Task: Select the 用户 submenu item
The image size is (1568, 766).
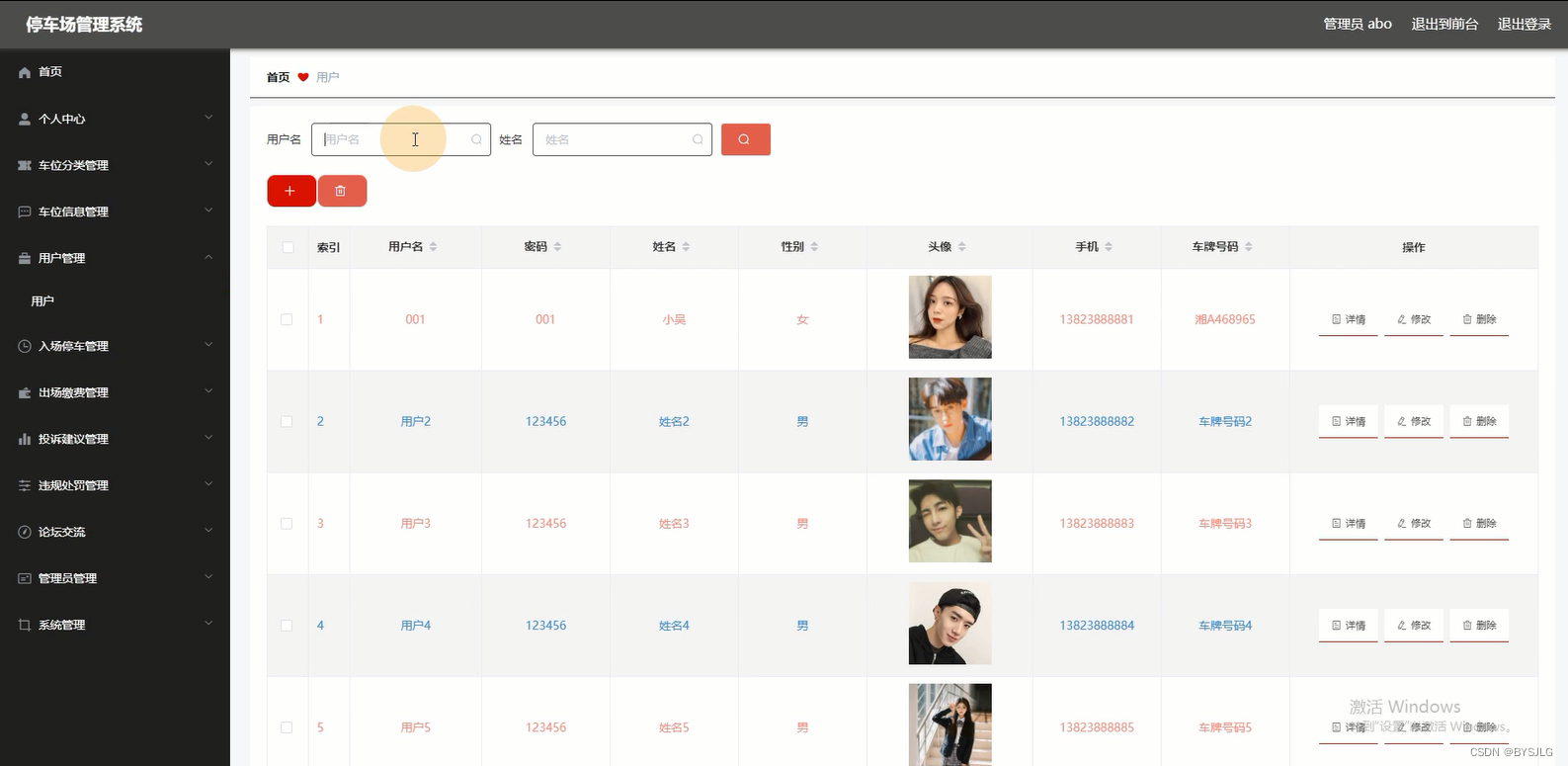Action: tap(115, 301)
